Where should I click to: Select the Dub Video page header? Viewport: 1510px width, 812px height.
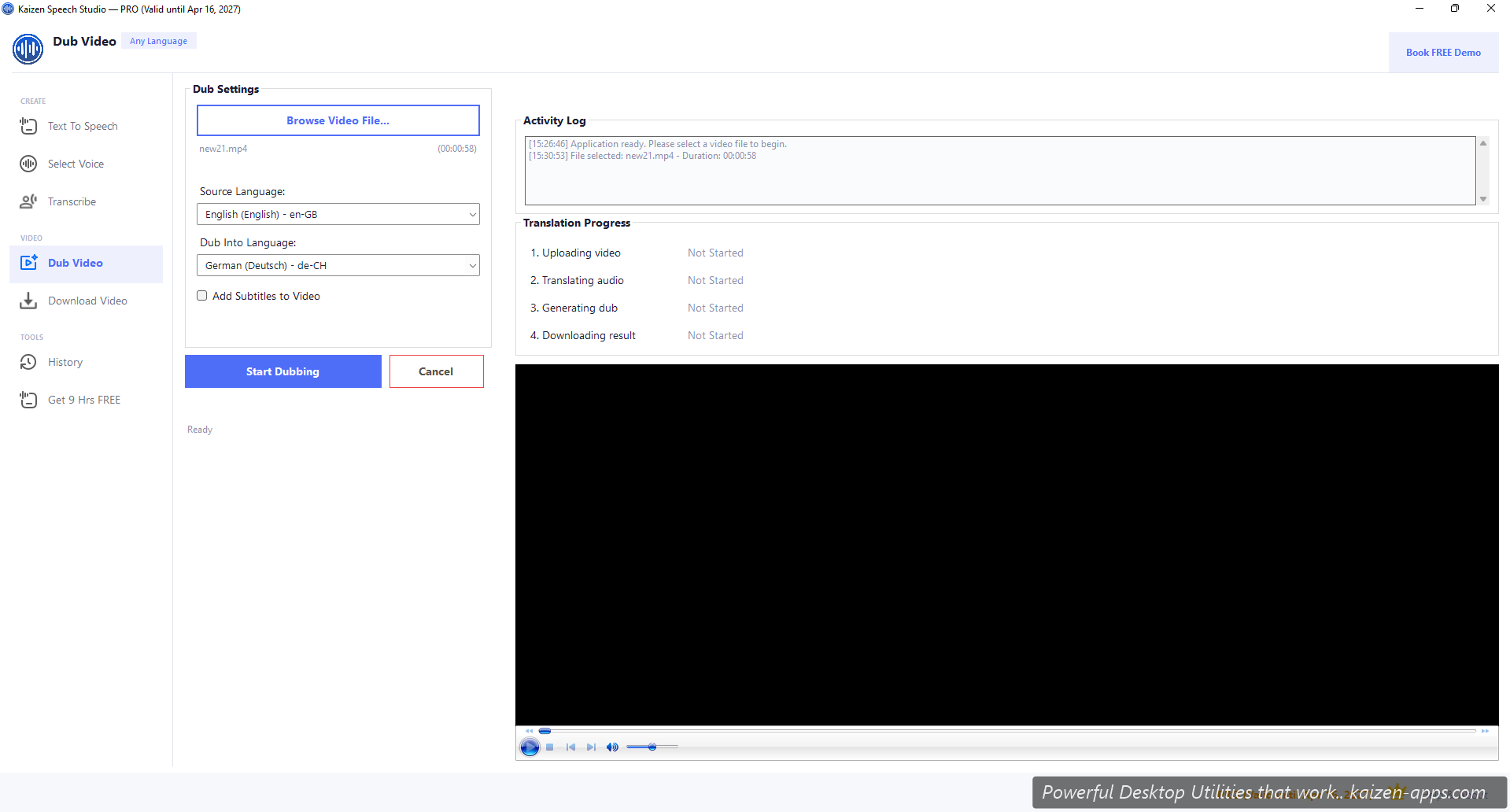click(84, 41)
